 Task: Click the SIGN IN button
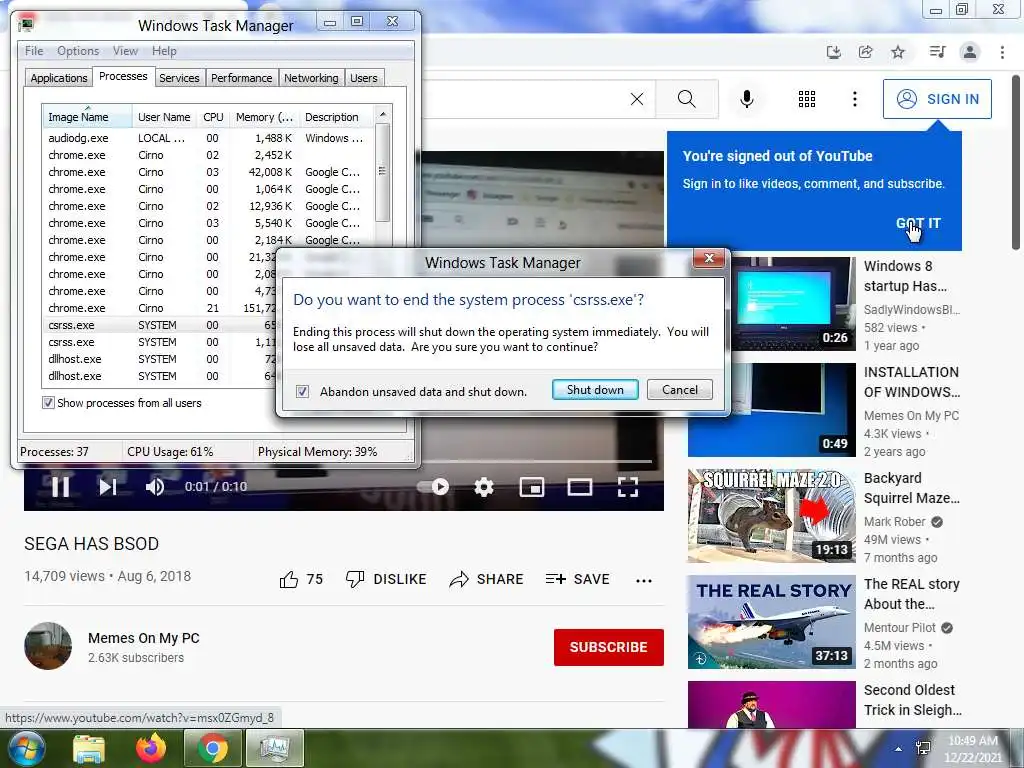(937, 99)
